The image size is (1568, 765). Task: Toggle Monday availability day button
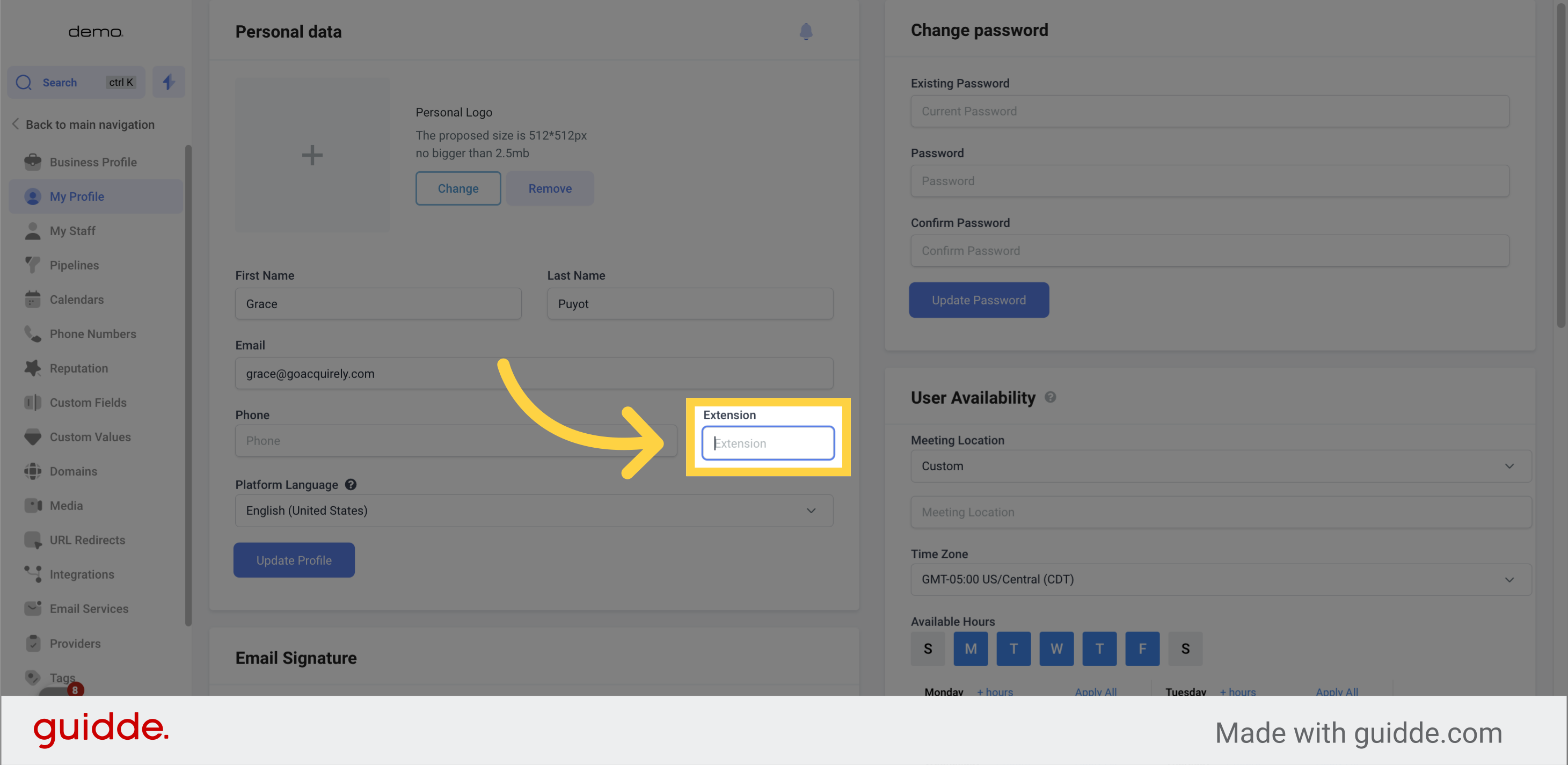click(970, 649)
